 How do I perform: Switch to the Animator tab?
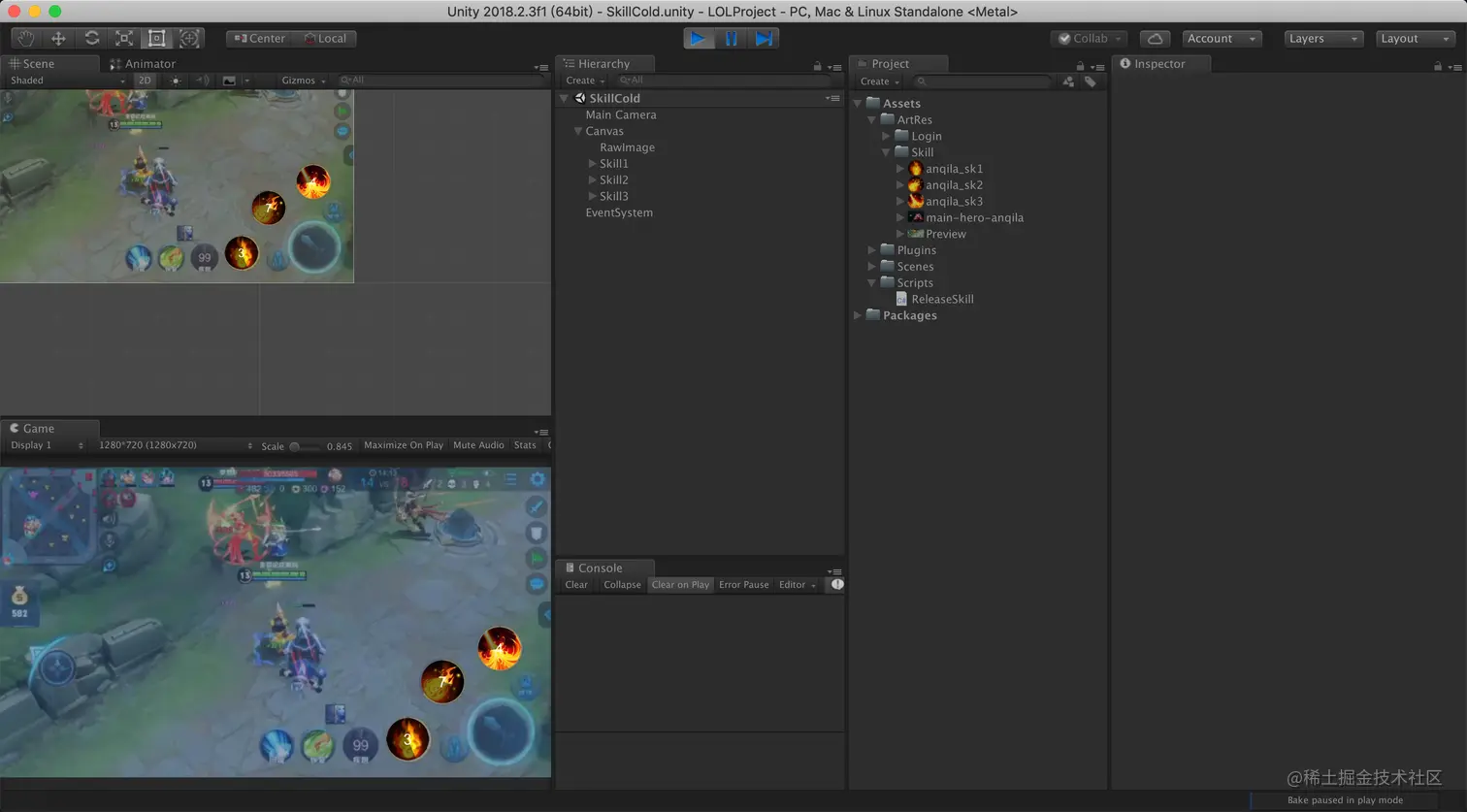pyautogui.click(x=143, y=64)
